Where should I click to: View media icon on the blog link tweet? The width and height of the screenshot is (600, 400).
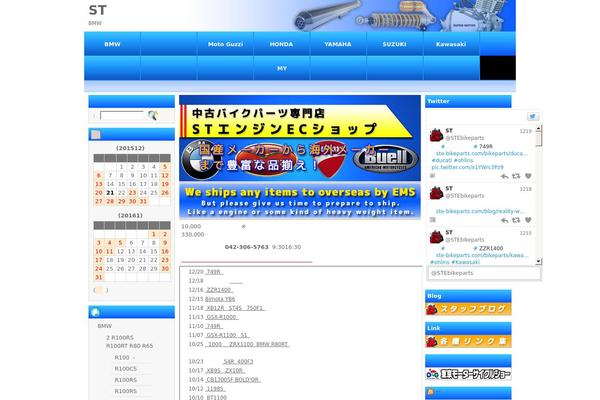coord(433,220)
